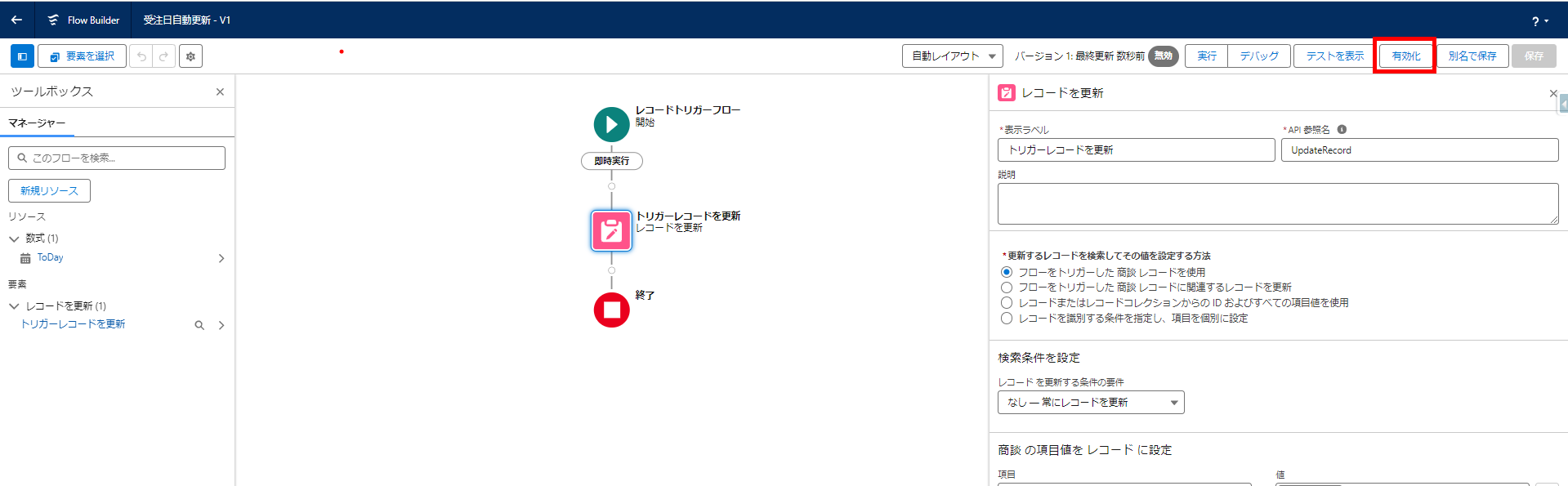
Task: Locate トリガーレコードを更新 with magnifier icon
Action: (x=199, y=326)
